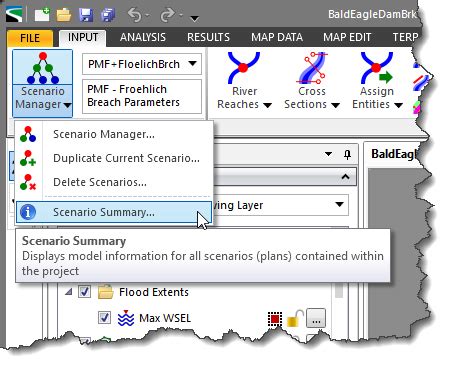Switch to the ANALYSIS tab
Screen dimensions: 456x370
click(x=143, y=37)
